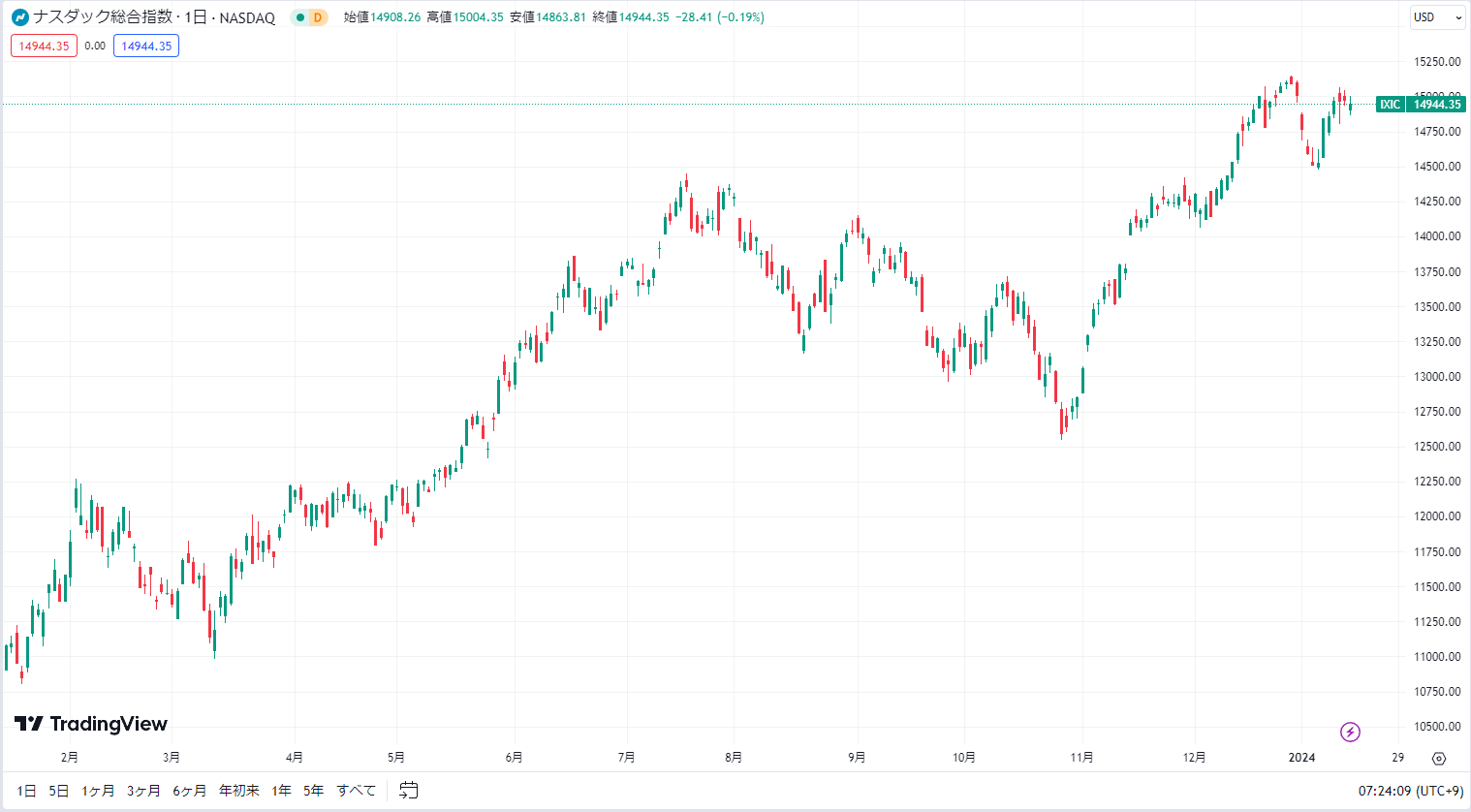Click the 10500.00 price axis label
The height and width of the screenshot is (812, 1471).
coord(1437,727)
